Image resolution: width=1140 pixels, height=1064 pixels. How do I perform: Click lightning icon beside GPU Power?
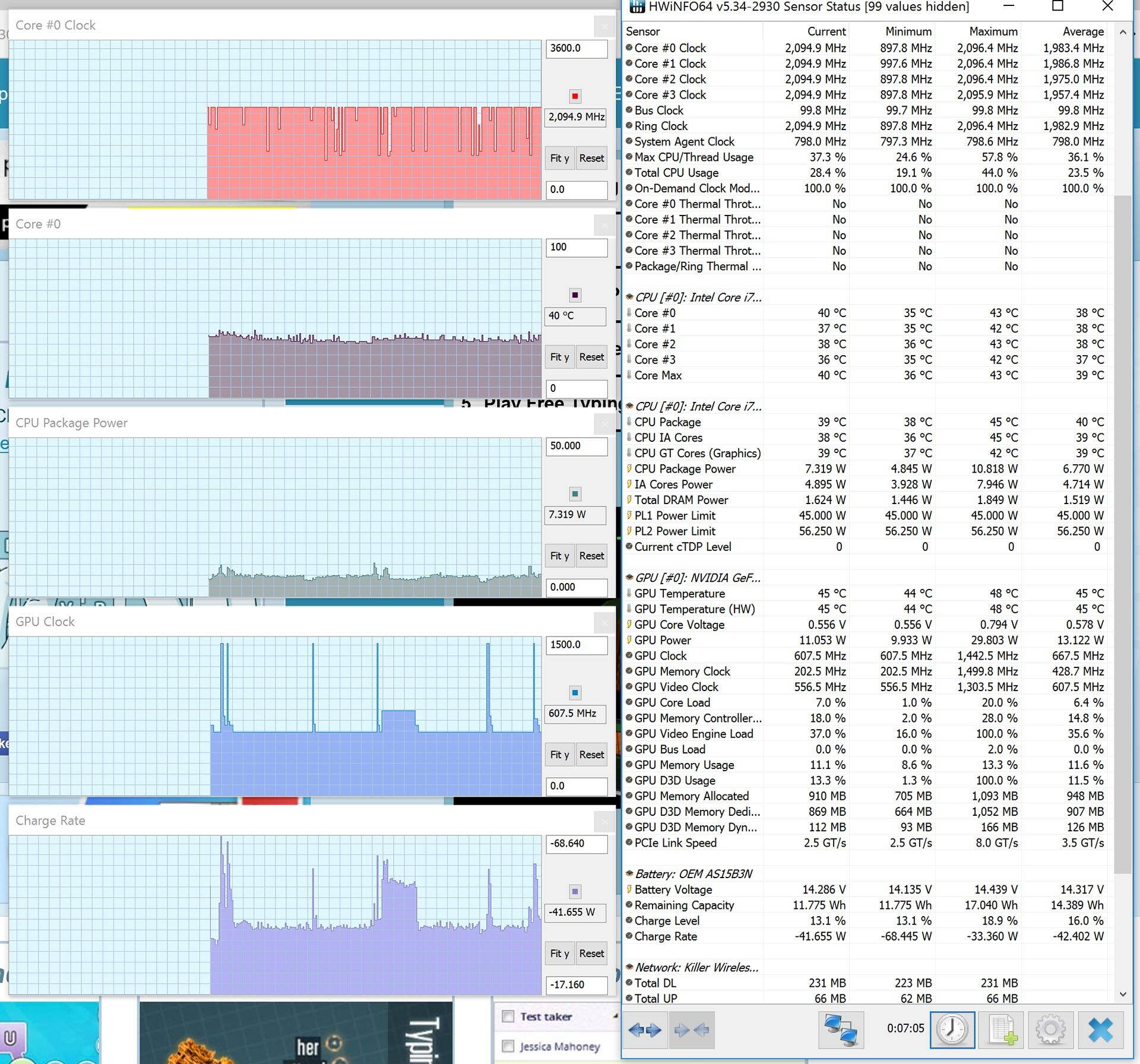(629, 640)
